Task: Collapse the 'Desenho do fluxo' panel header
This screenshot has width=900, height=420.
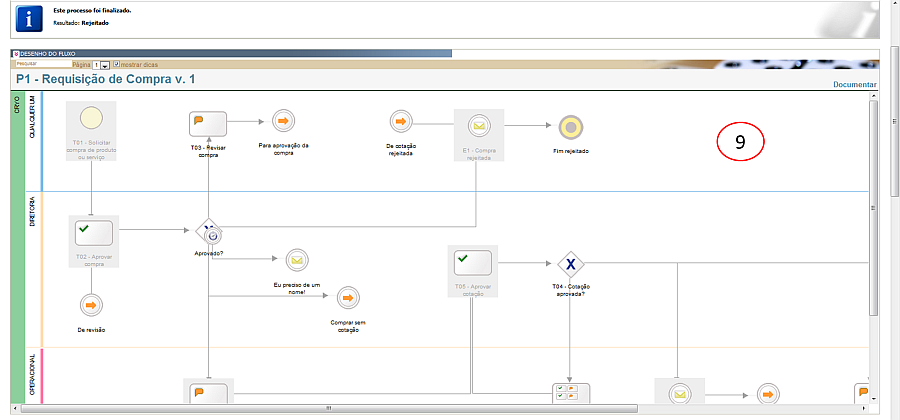Action: coord(15,52)
